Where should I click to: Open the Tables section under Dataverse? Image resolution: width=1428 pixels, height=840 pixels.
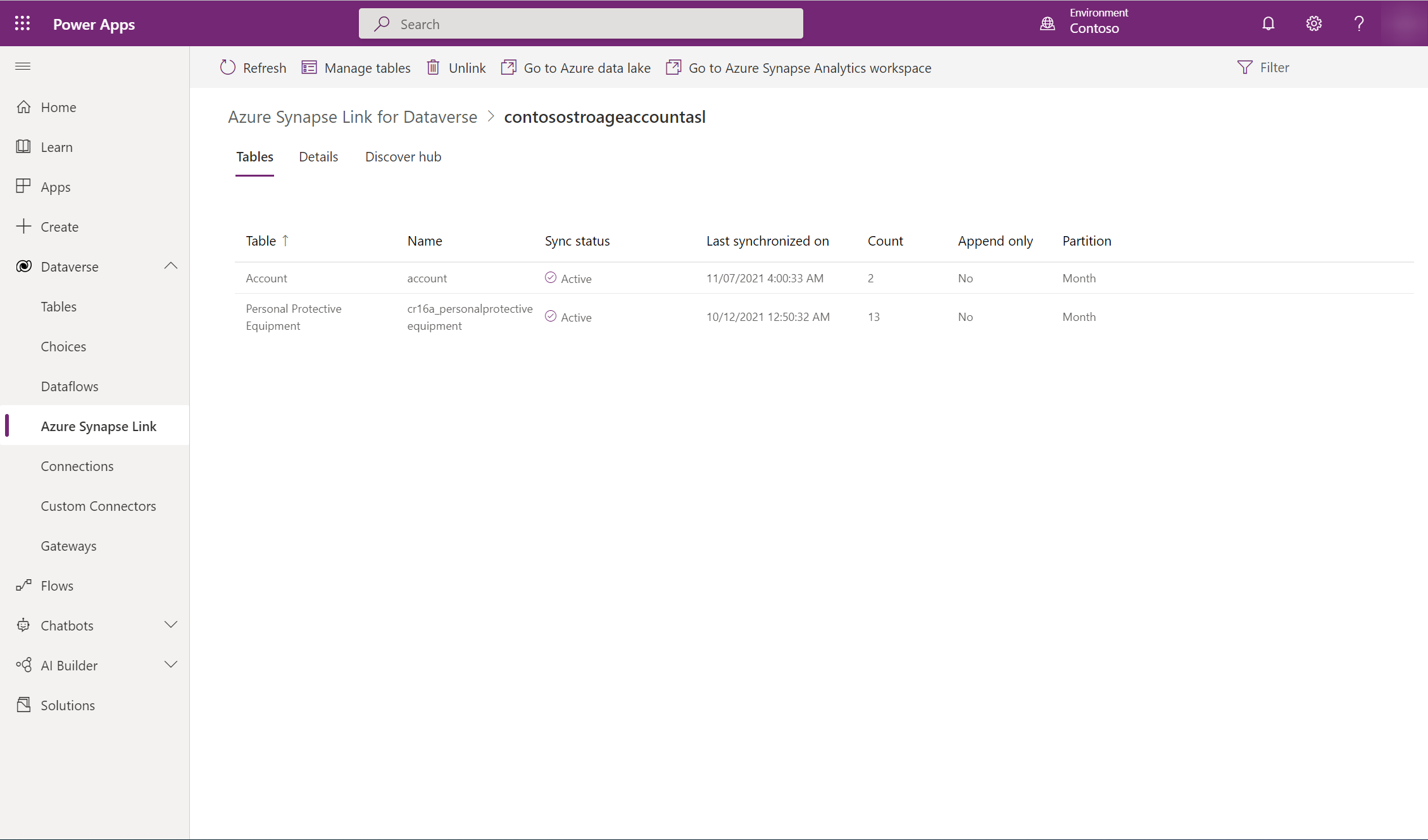[58, 305]
